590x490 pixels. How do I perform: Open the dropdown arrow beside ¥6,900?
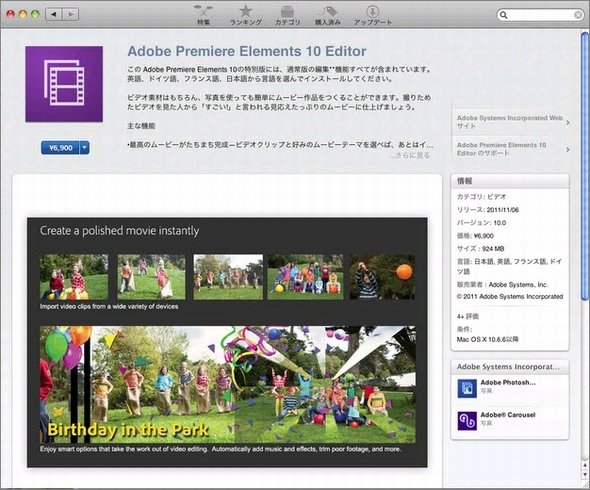coord(85,148)
